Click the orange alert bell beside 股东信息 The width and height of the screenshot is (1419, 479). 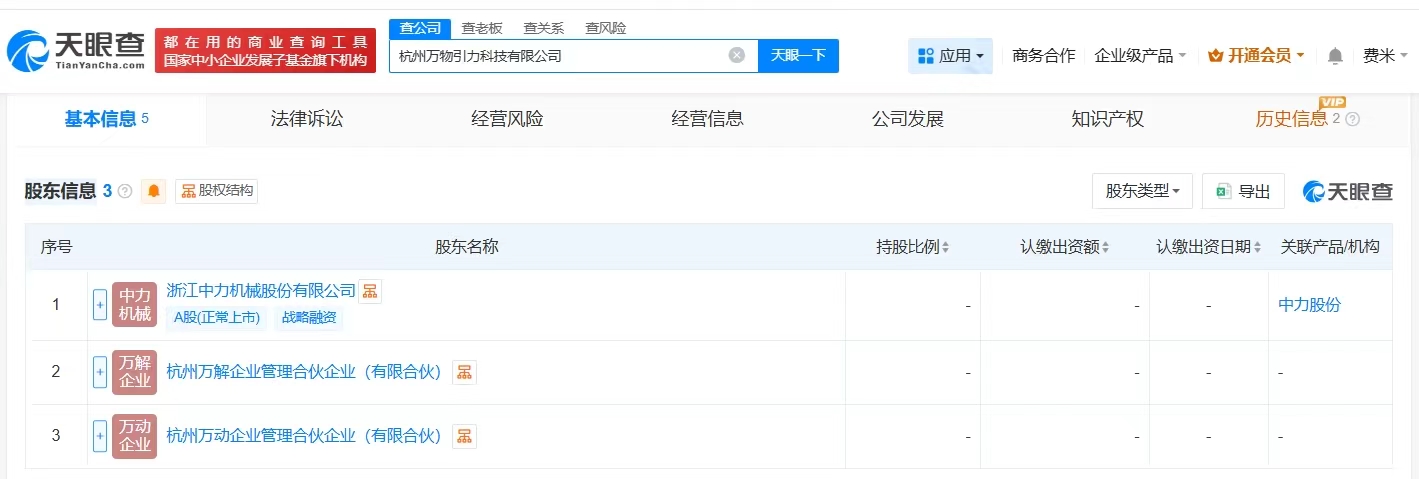154,191
